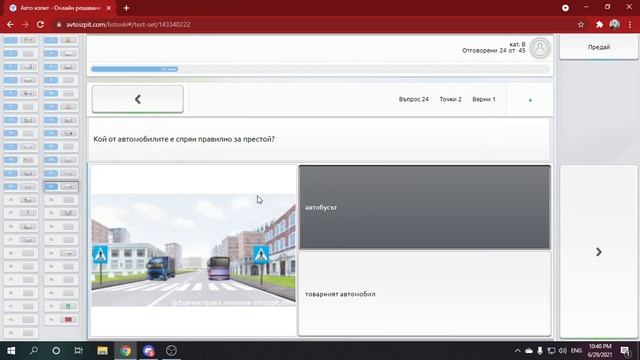Screen dimensions: 640x360
Task: Click the address bar URL
Action: tap(128, 24)
